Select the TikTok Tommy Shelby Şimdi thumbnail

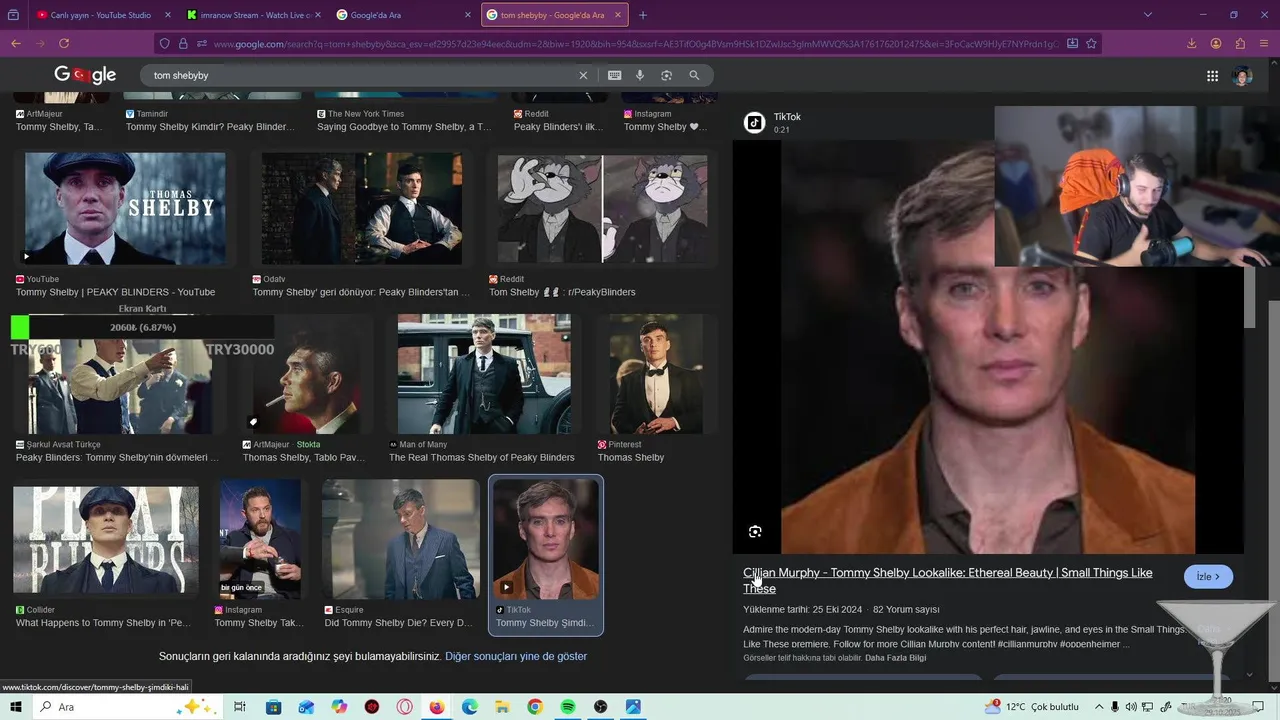546,539
